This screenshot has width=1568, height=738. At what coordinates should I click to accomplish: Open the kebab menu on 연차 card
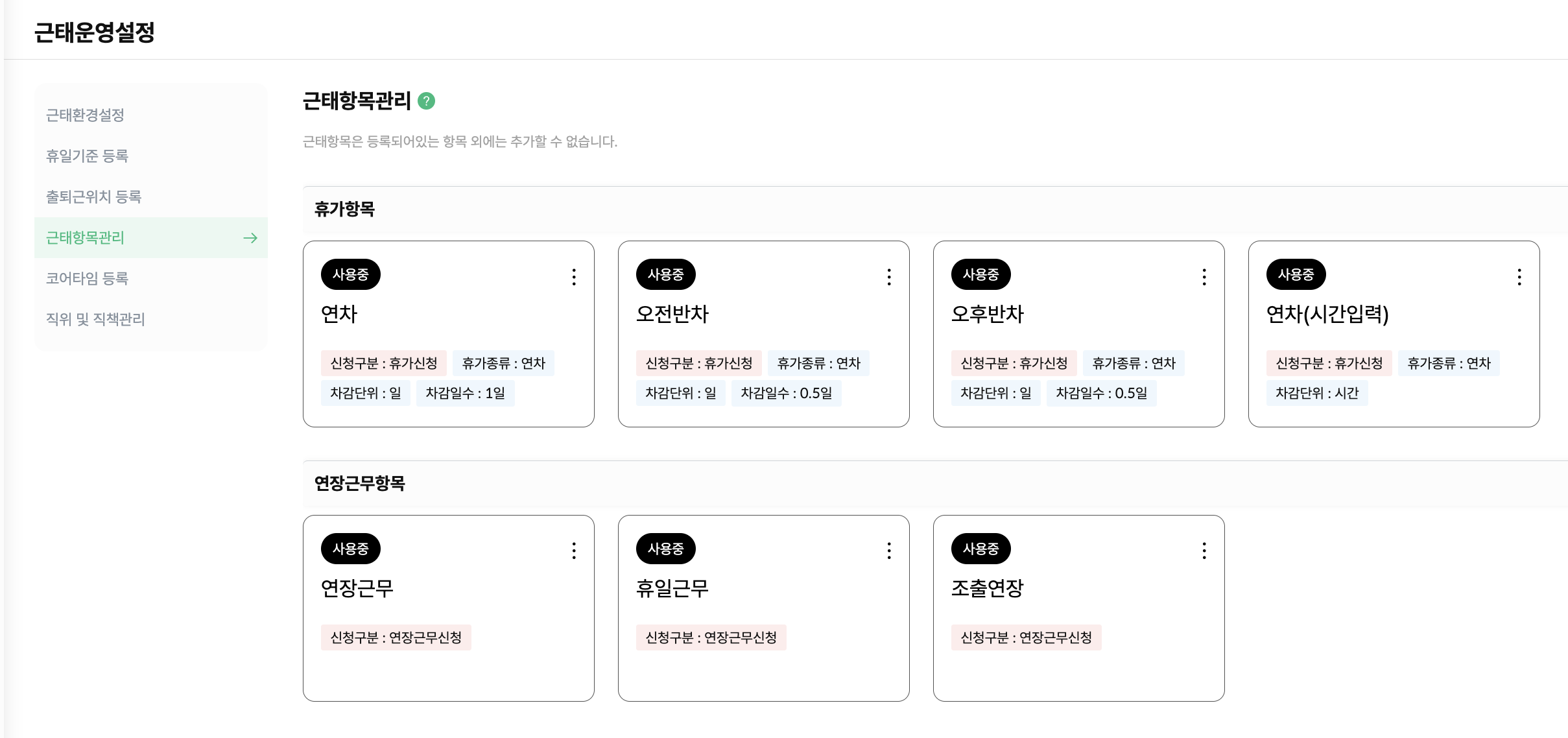click(574, 277)
